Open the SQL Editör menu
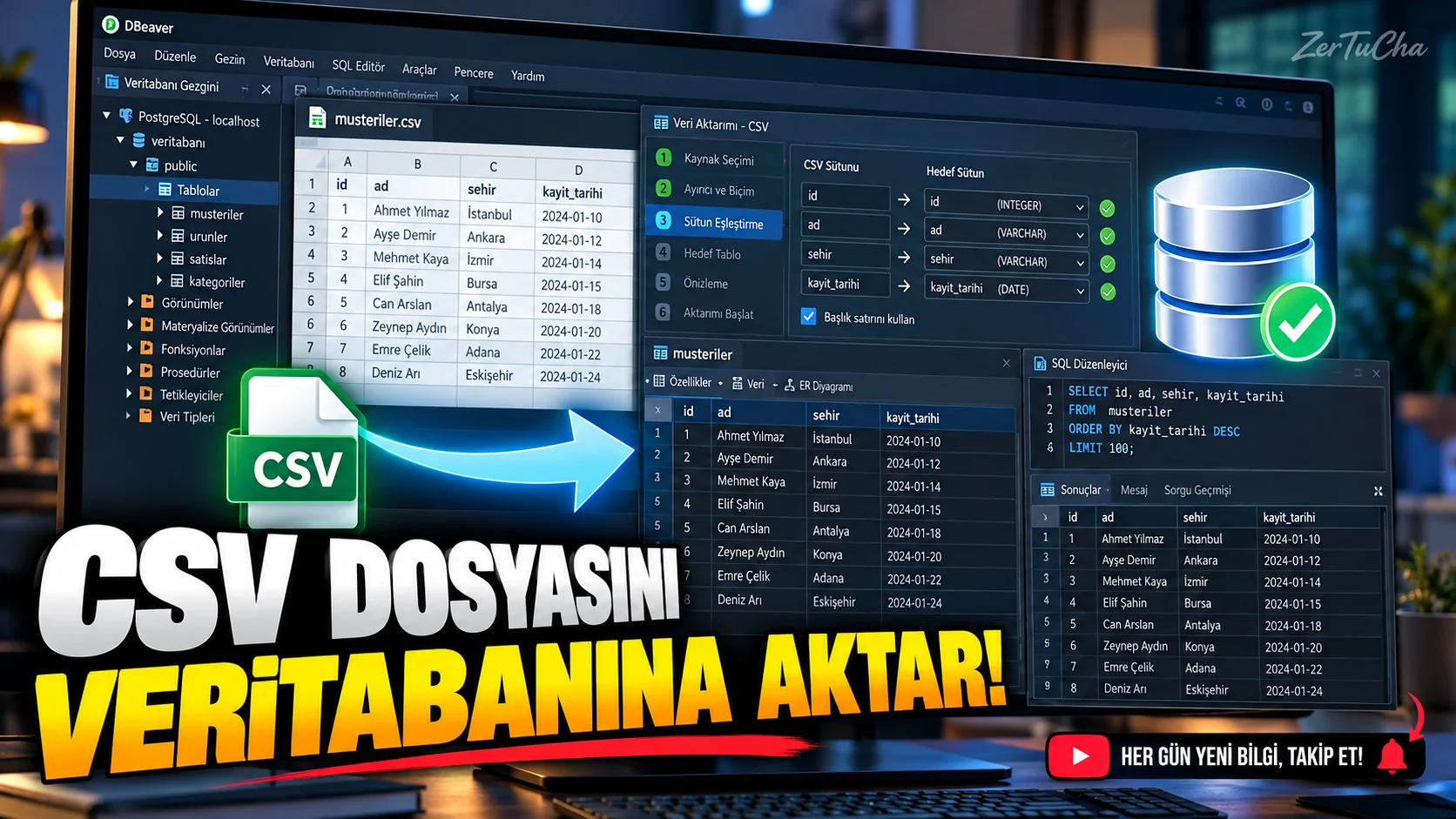1456x819 pixels. point(358,65)
